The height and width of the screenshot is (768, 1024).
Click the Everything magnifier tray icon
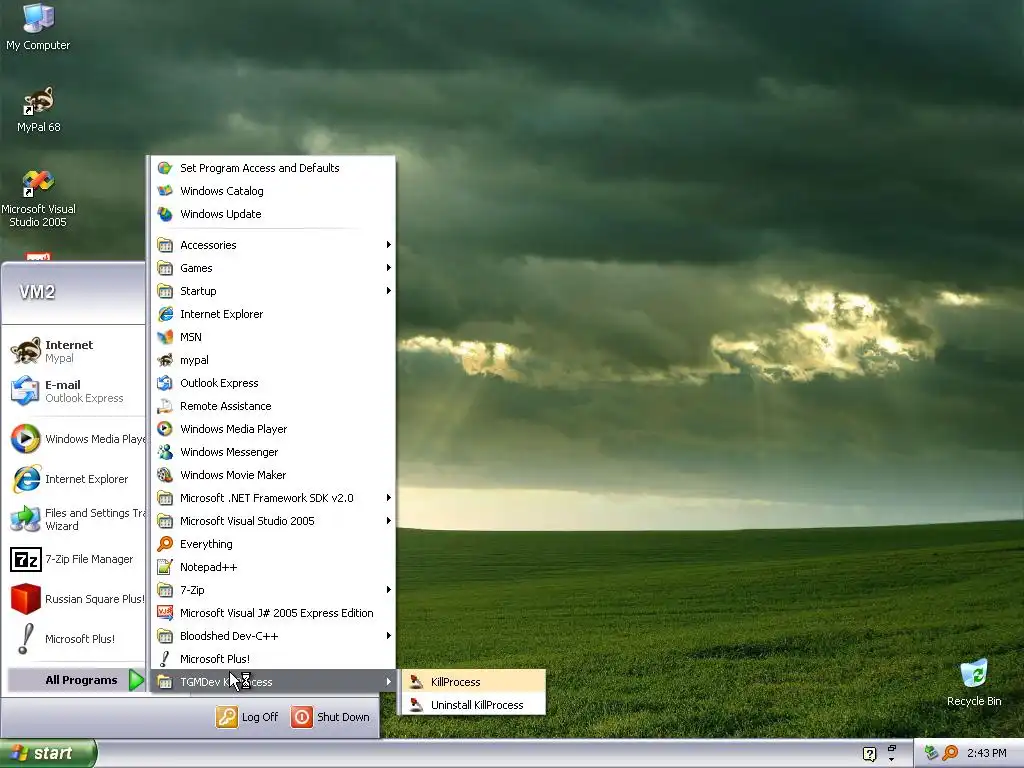(x=950, y=753)
